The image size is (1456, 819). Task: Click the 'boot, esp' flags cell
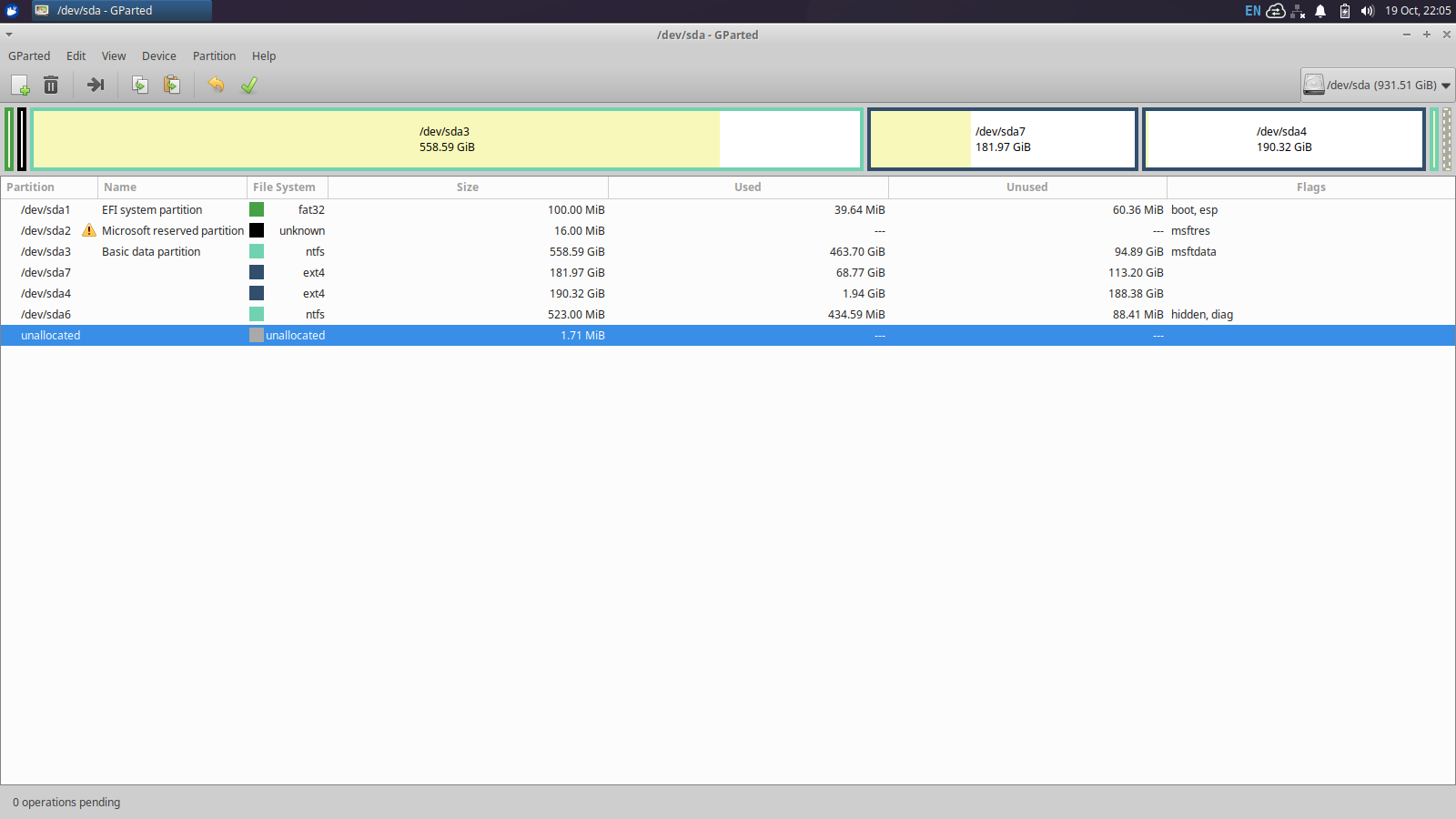point(1194,209)
